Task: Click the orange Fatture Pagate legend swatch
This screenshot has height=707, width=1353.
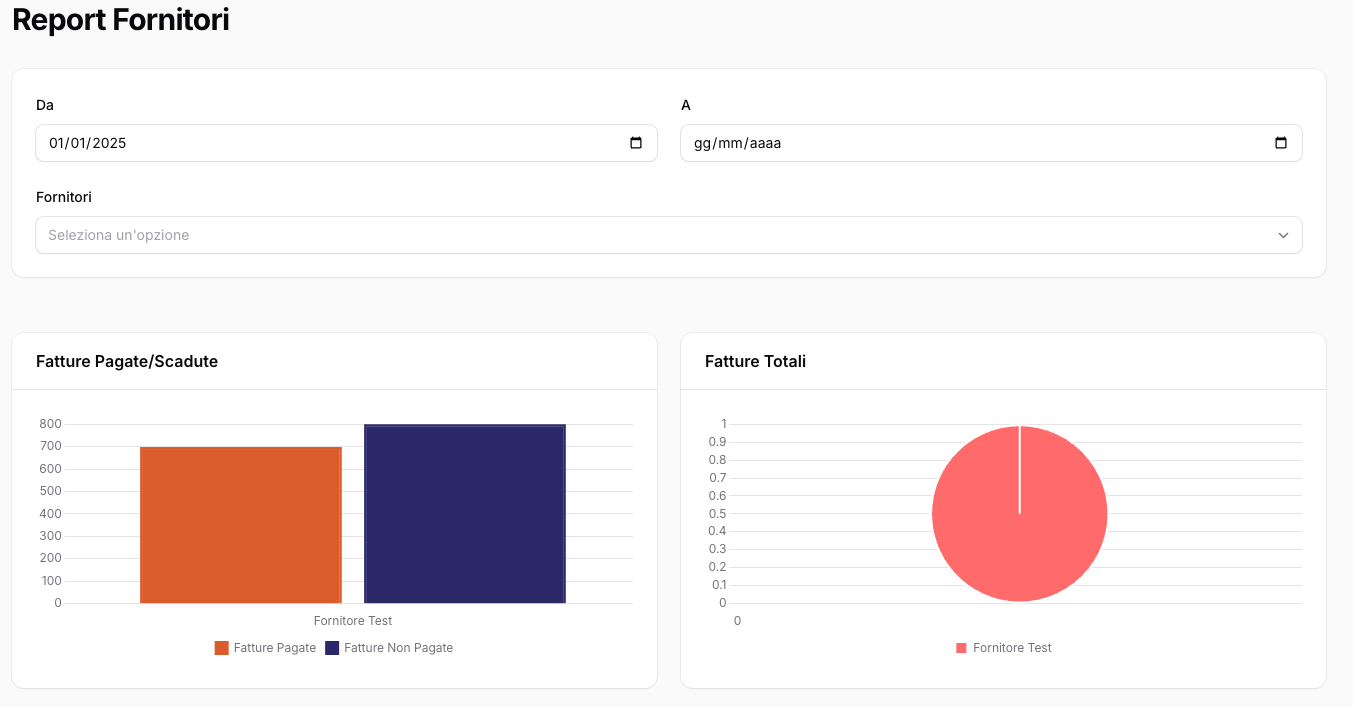Action: 222,648
